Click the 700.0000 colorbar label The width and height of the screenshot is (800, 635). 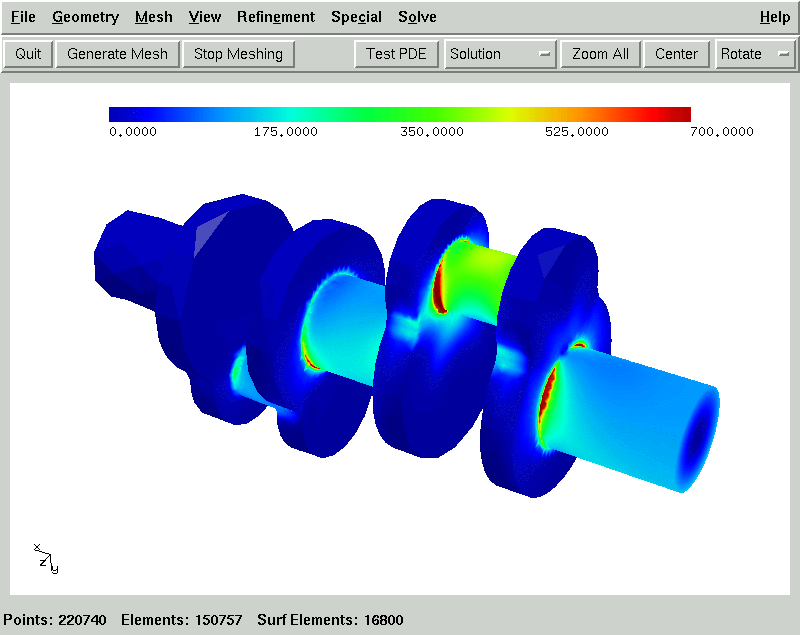[x=721, y=132]
